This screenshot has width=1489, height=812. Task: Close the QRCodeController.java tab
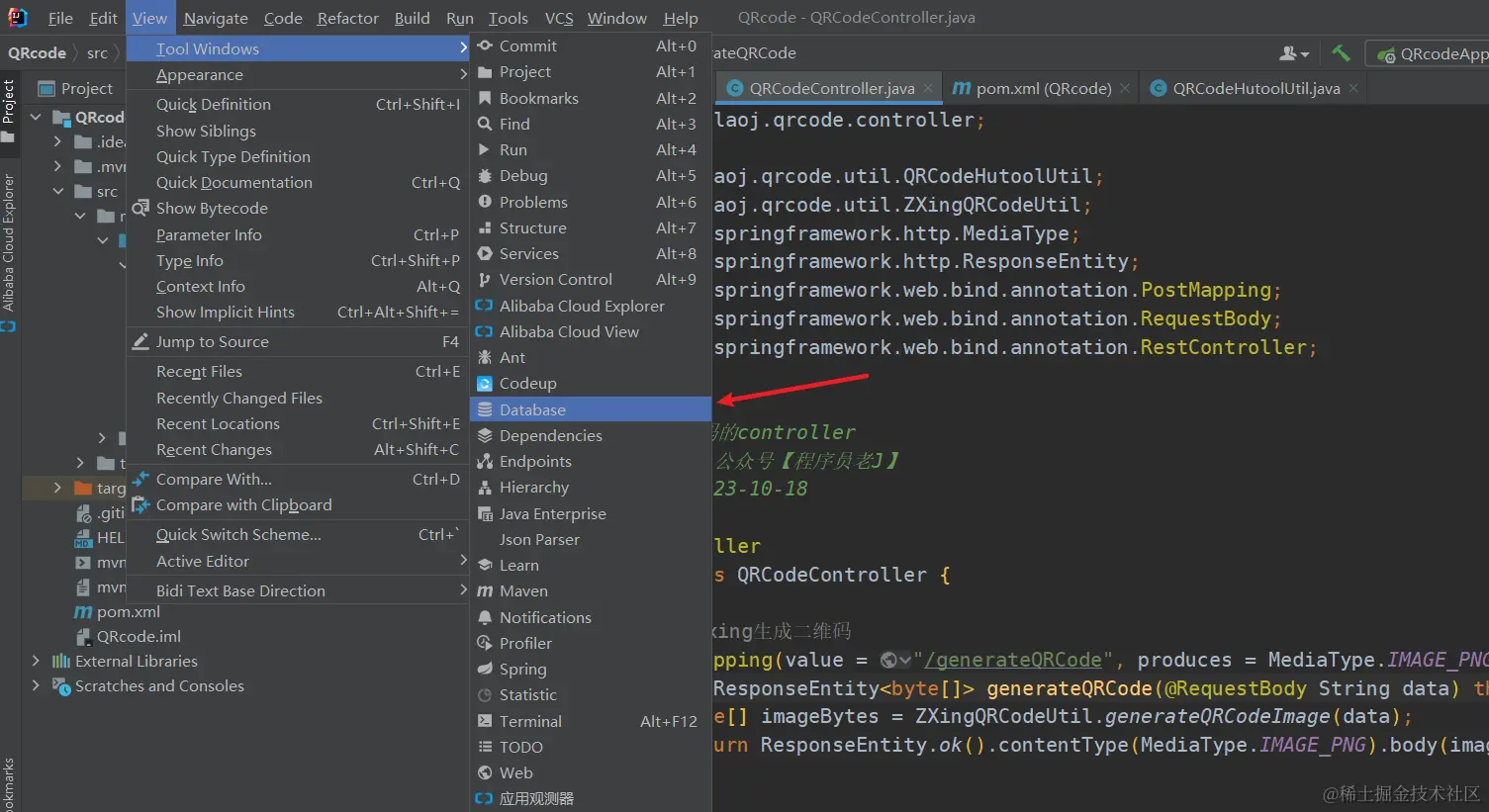[x=928, y=88]
